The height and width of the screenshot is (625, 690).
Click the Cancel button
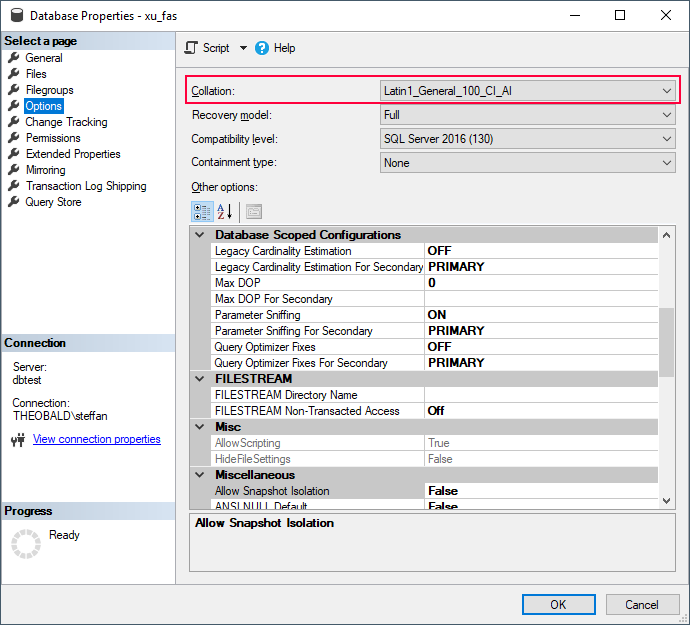pos(642,604)
